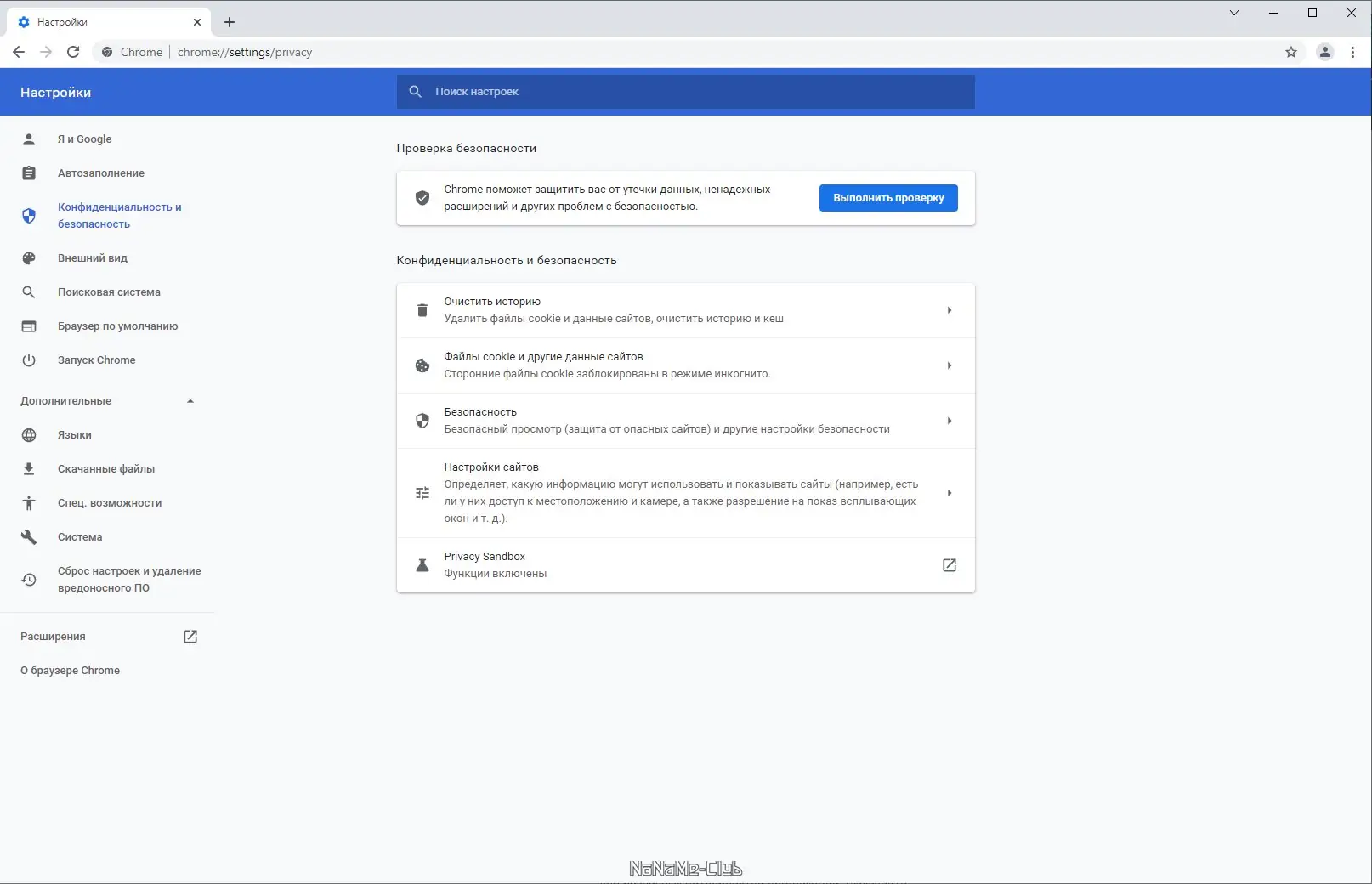The width and height of the screenshot is (1372, 884).
Task: Select the Настройки browser tab
Action: pos(108,22)
